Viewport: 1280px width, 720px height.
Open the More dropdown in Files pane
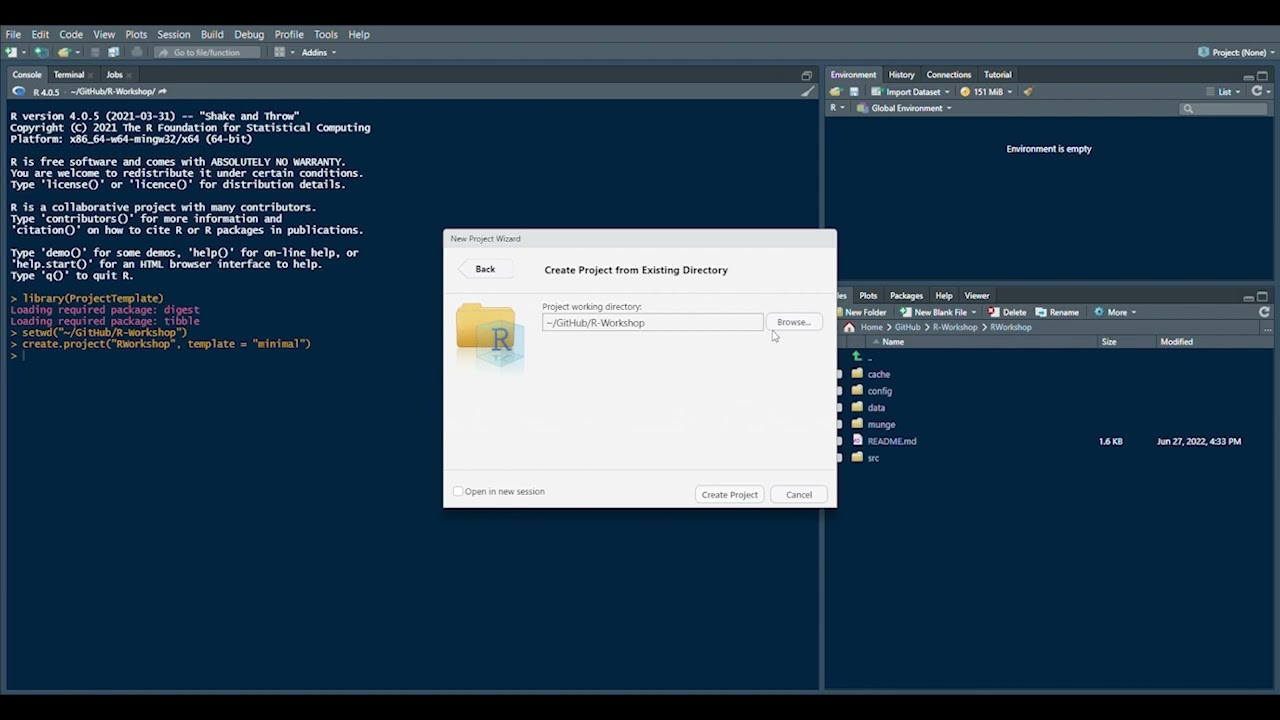click(x=1116, y=312)
